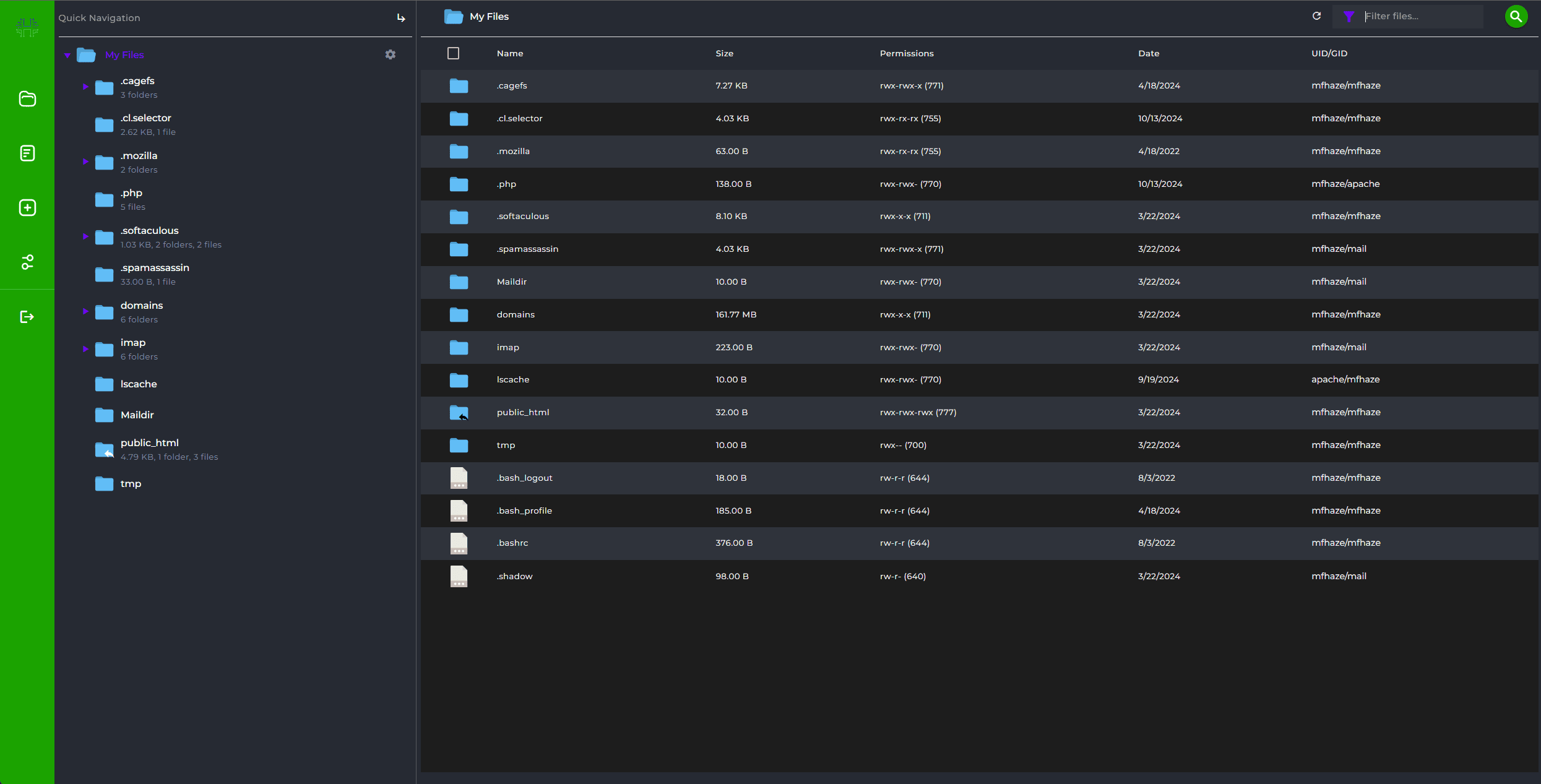Click the purple filter funnel icon
Image resolution: width=1541 pixels, height=784 pixels.
tap(1349, 17)
